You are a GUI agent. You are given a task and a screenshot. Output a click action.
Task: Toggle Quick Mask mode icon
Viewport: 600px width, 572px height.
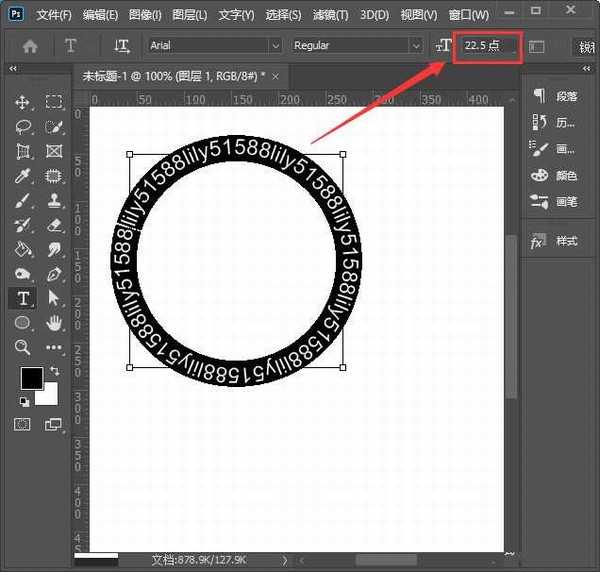[x=22, y=424]
